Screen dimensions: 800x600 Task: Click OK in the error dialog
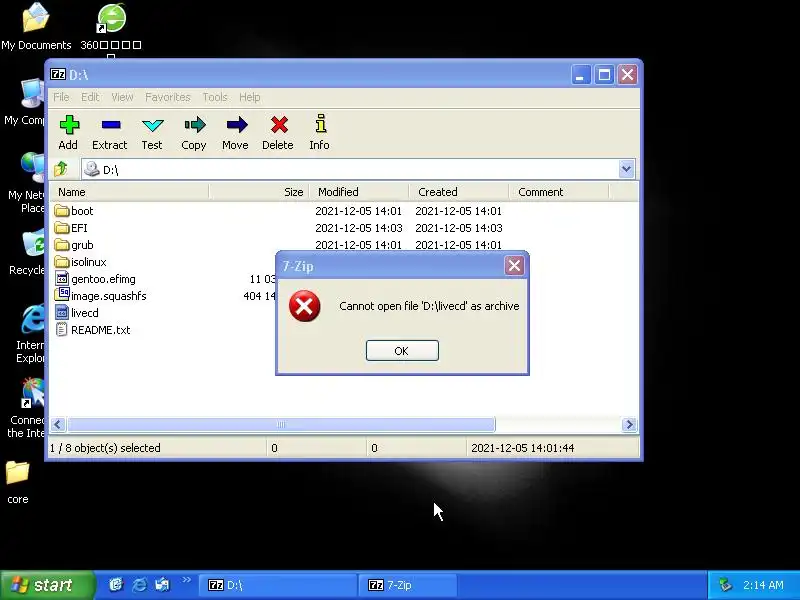402,351
